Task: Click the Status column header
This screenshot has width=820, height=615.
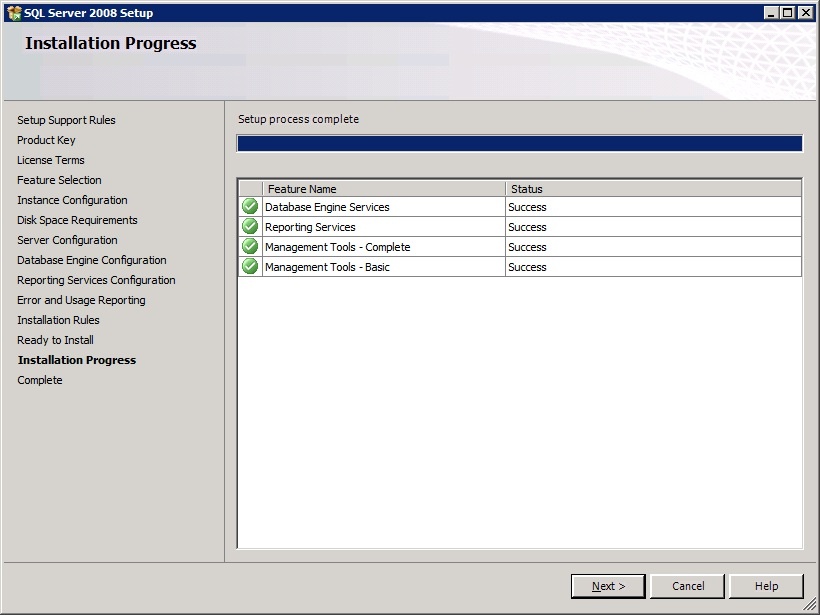Action: click(653, 189)
